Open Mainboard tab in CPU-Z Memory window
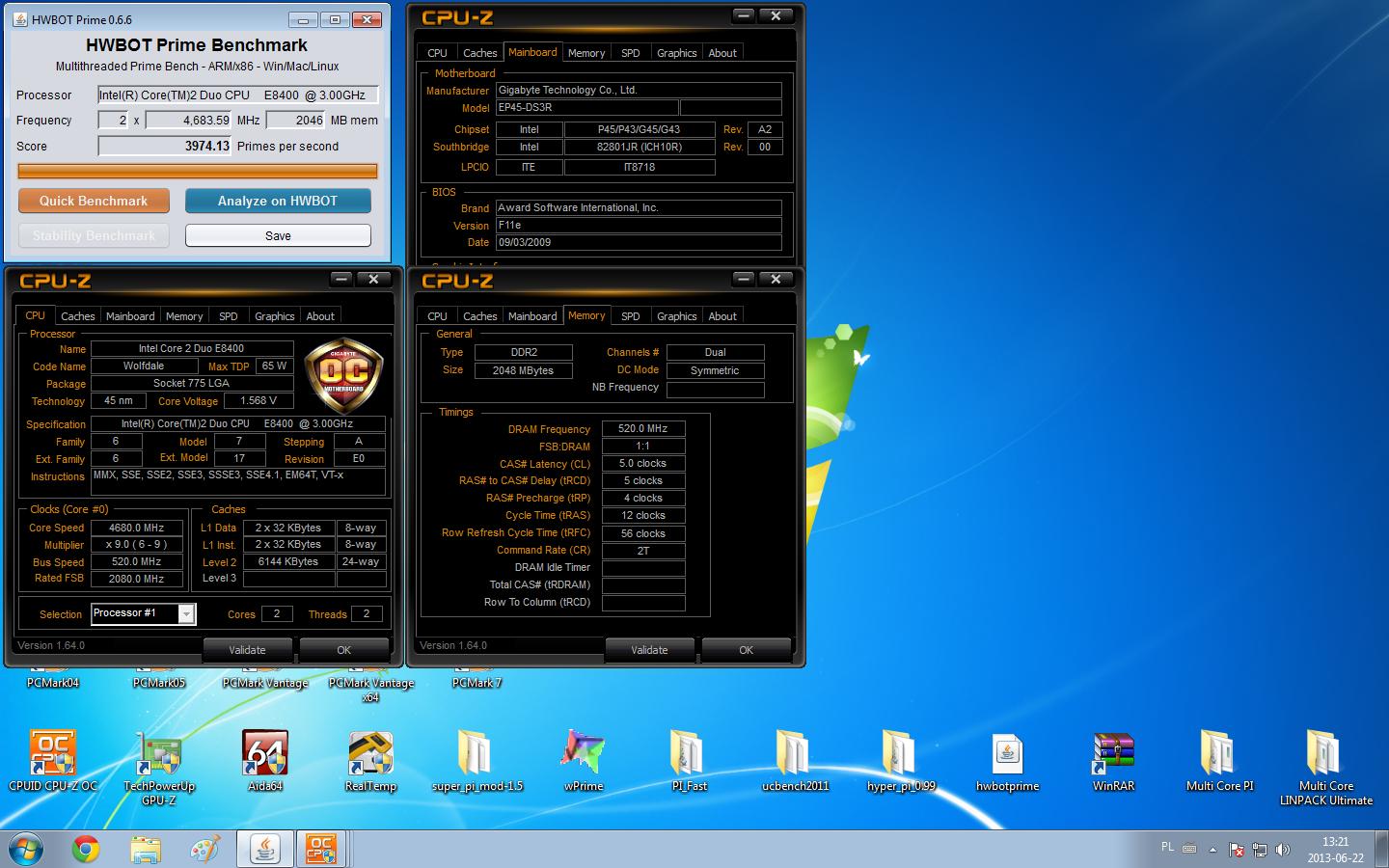 (532, 316)
